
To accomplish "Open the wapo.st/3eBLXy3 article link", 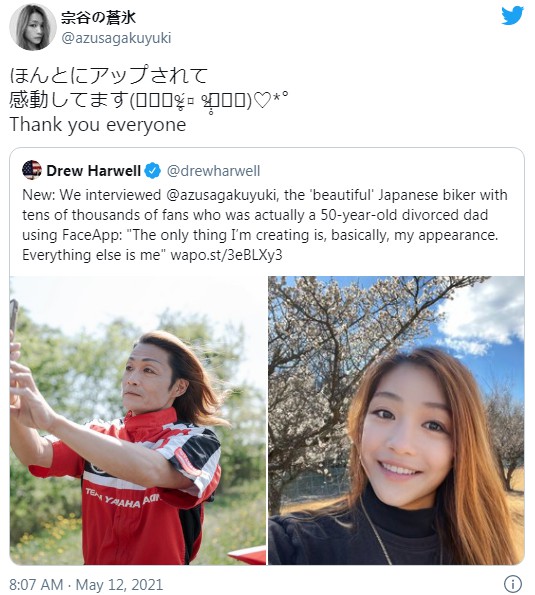I will coord(227,255).
